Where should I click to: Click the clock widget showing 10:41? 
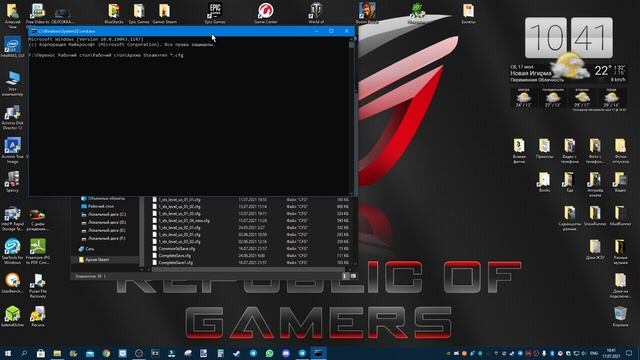pos(569,38)
